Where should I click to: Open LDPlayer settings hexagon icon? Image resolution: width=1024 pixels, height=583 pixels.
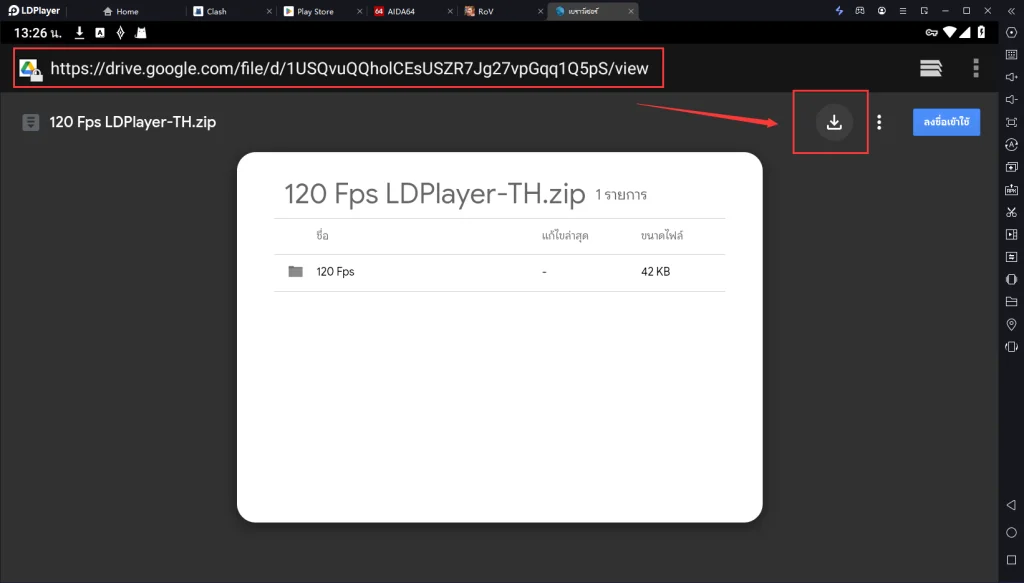[1012, 33]
